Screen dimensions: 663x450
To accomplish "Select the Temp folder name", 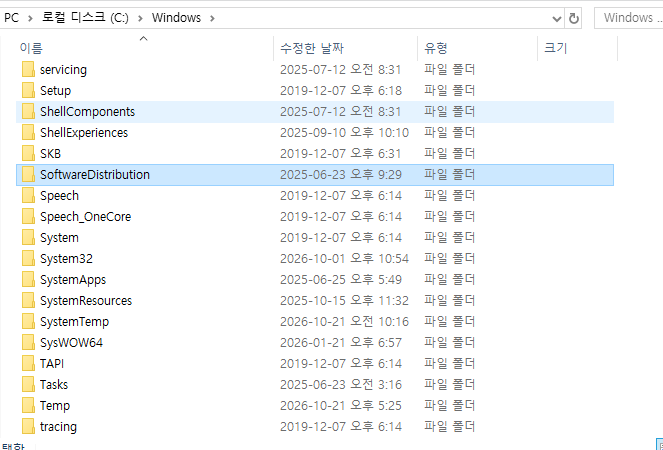I will click(x=55, y=406).
